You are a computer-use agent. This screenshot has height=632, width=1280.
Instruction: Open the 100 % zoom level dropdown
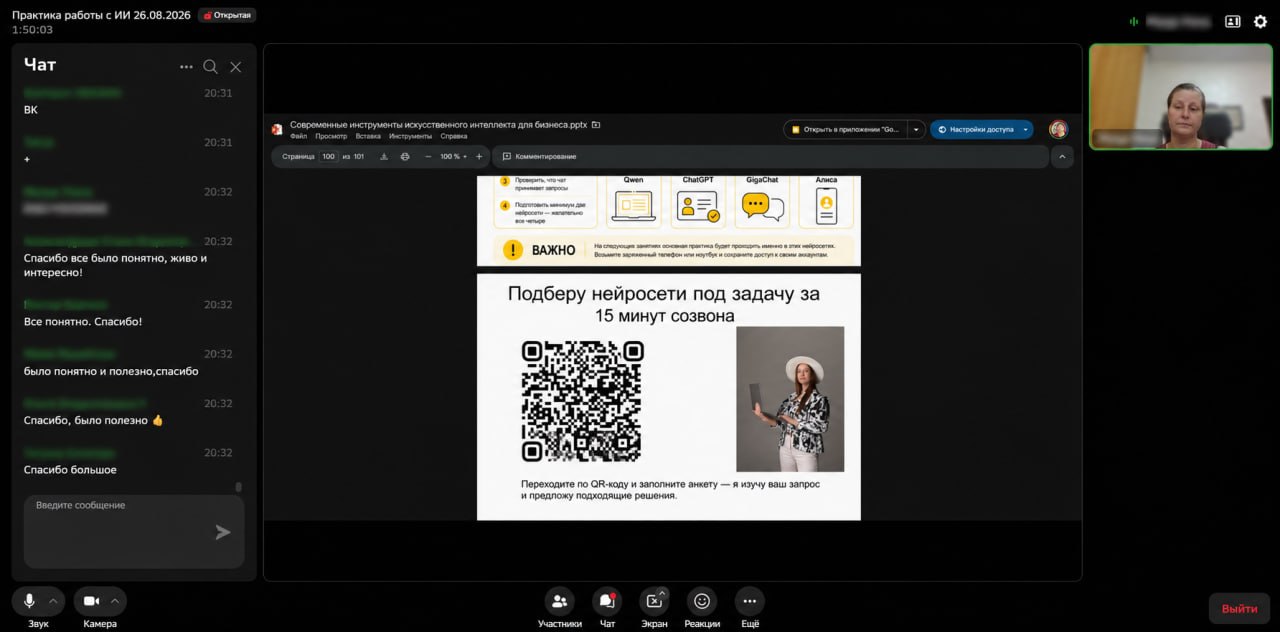pos(453,156)
